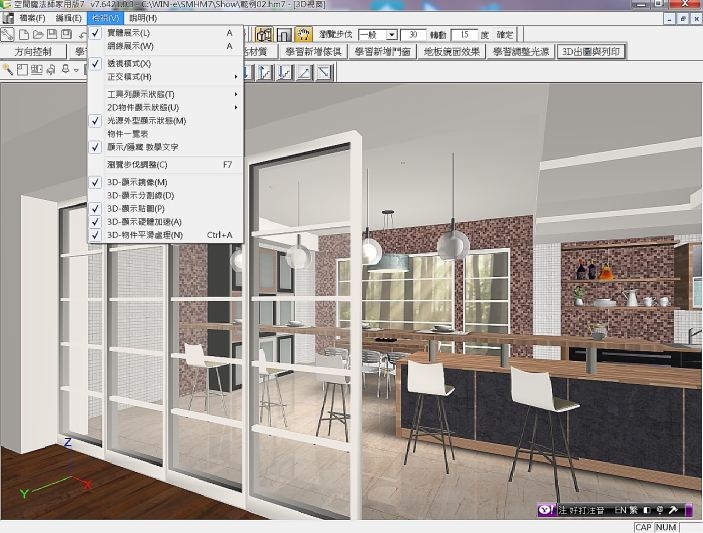Image resolution: width=703 pixels, height=533 pixels.
Task: Click the 學習新增傢俱 button
Action: 313,52
